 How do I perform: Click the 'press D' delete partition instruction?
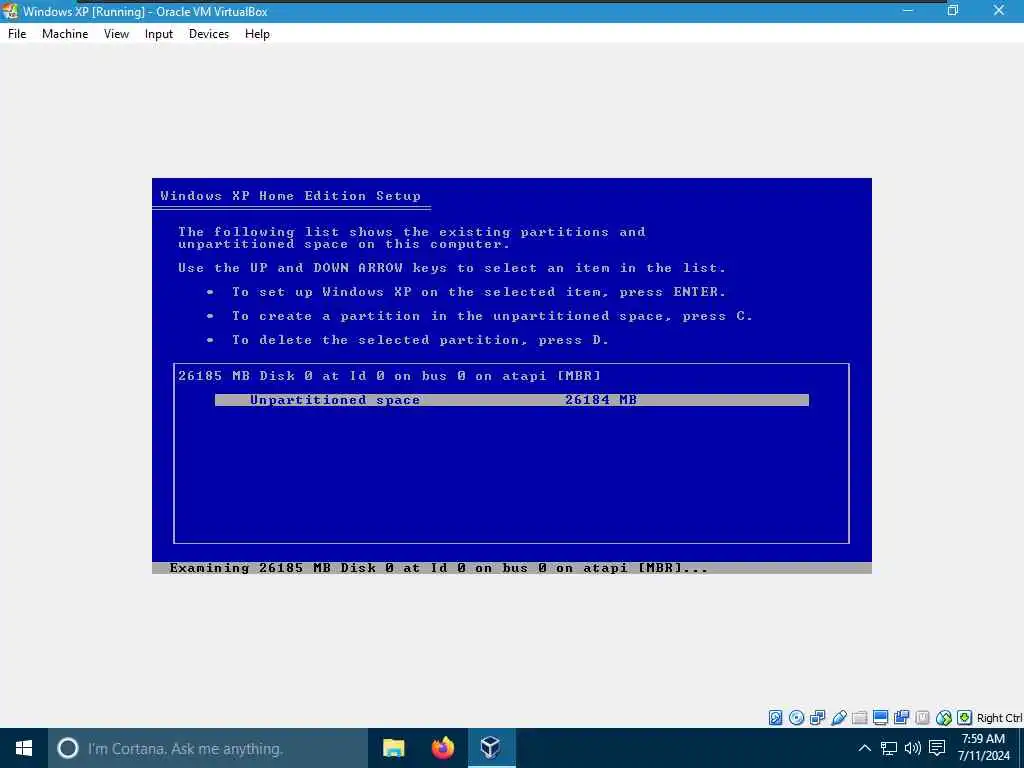420,340
